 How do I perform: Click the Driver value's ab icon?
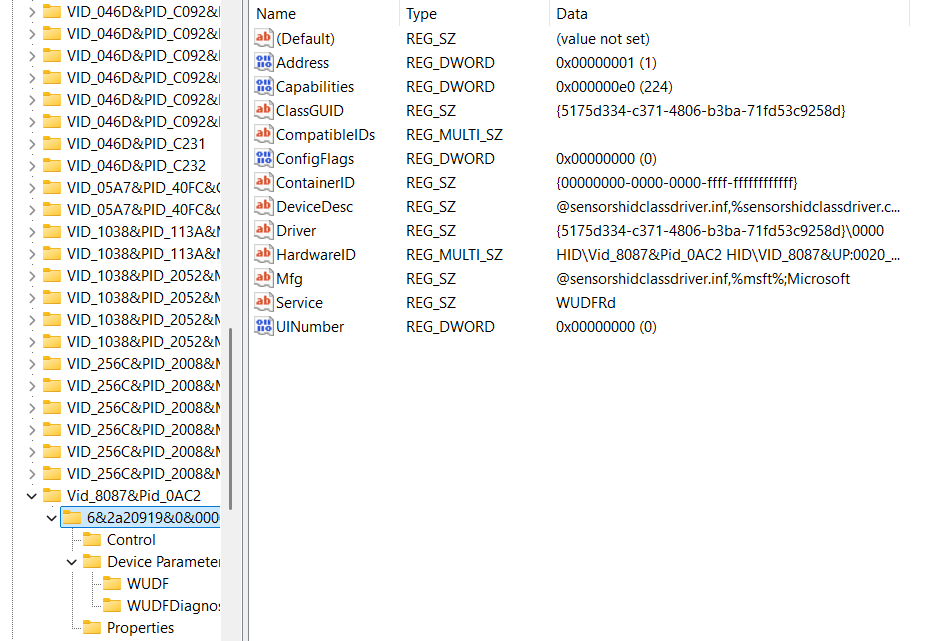point(264,230)
